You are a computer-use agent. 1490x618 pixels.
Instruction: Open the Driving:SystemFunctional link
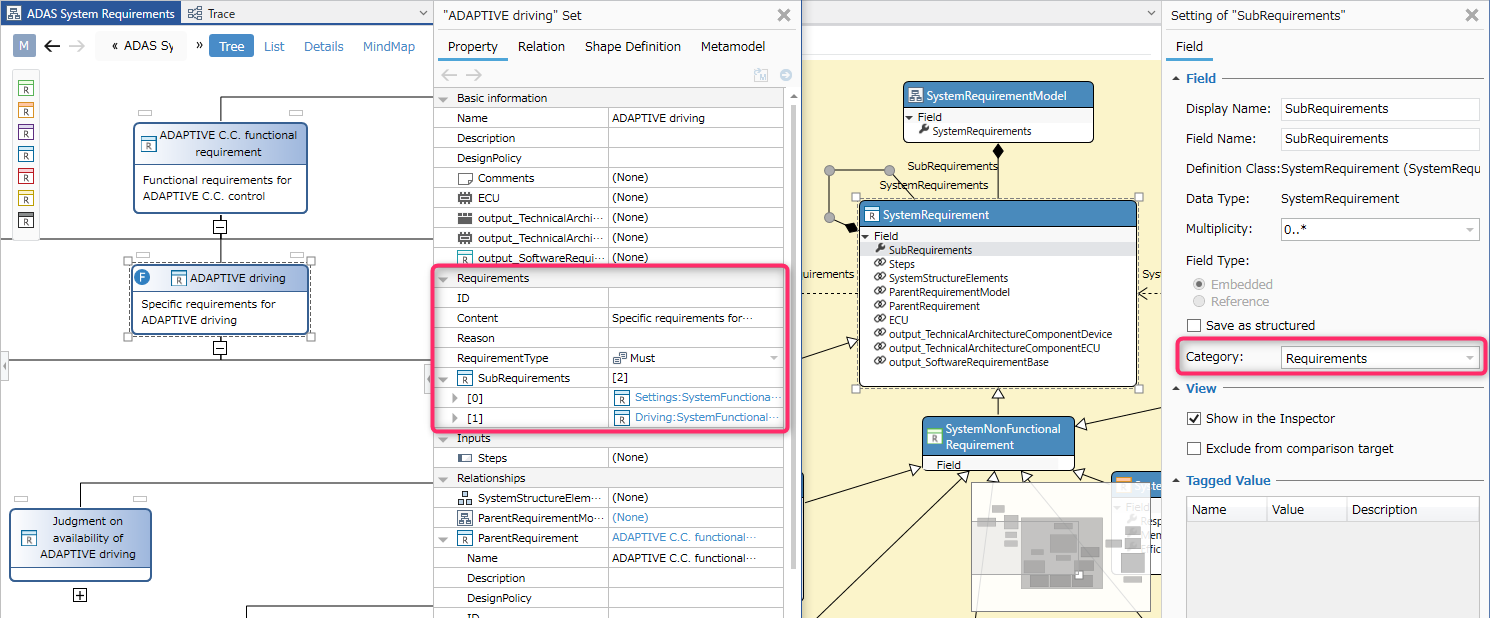[707, 418]
